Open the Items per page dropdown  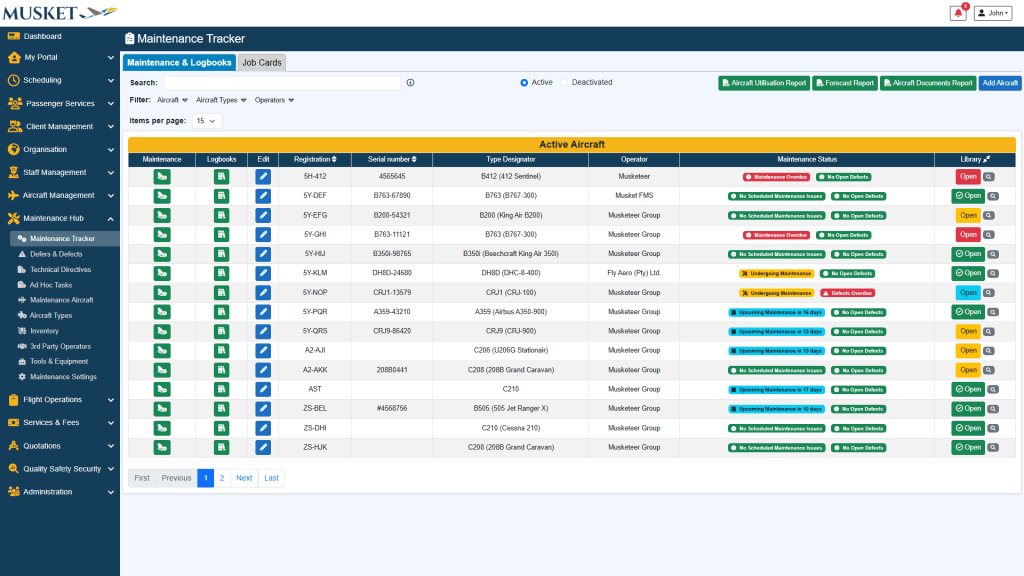(x=207, y=121)
